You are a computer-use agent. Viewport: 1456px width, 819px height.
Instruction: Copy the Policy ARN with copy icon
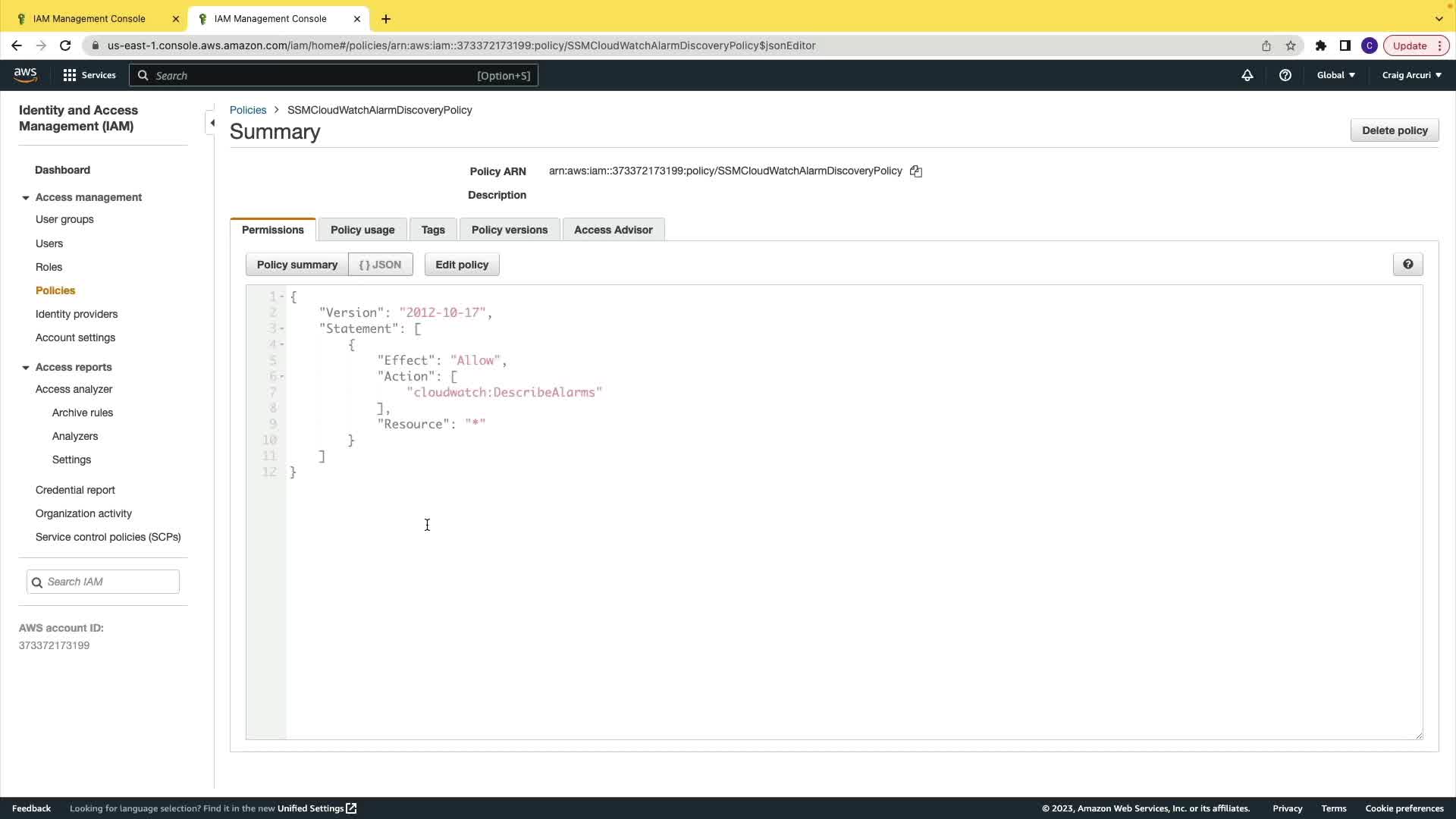click(x=916, y=171)
